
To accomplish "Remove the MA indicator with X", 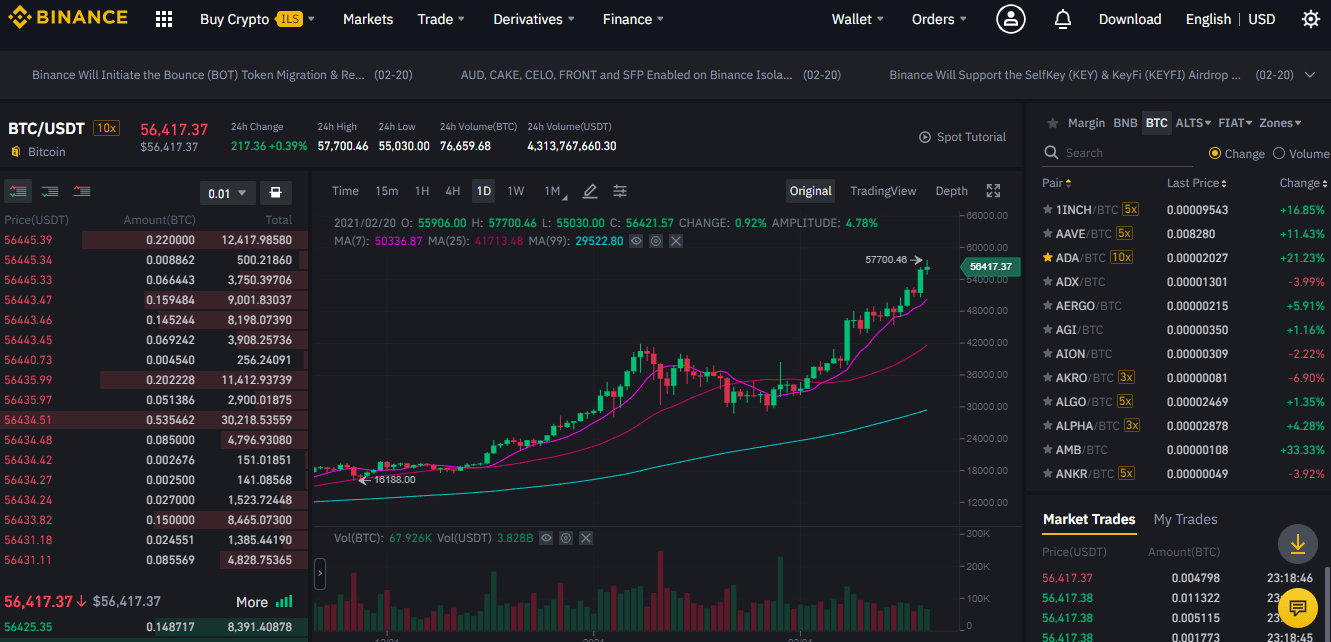I will 676,241.
